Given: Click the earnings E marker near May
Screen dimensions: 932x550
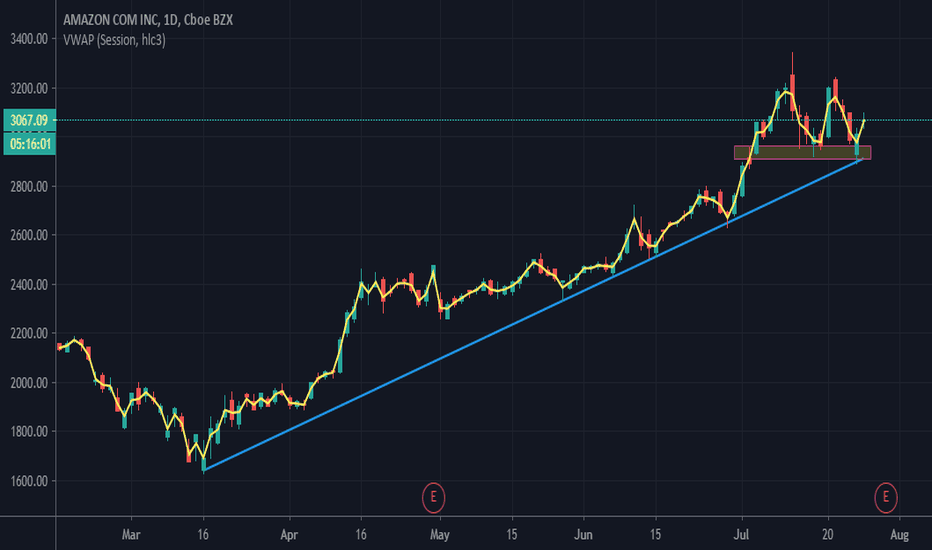Looking at the screenshot, I should 433,497.
